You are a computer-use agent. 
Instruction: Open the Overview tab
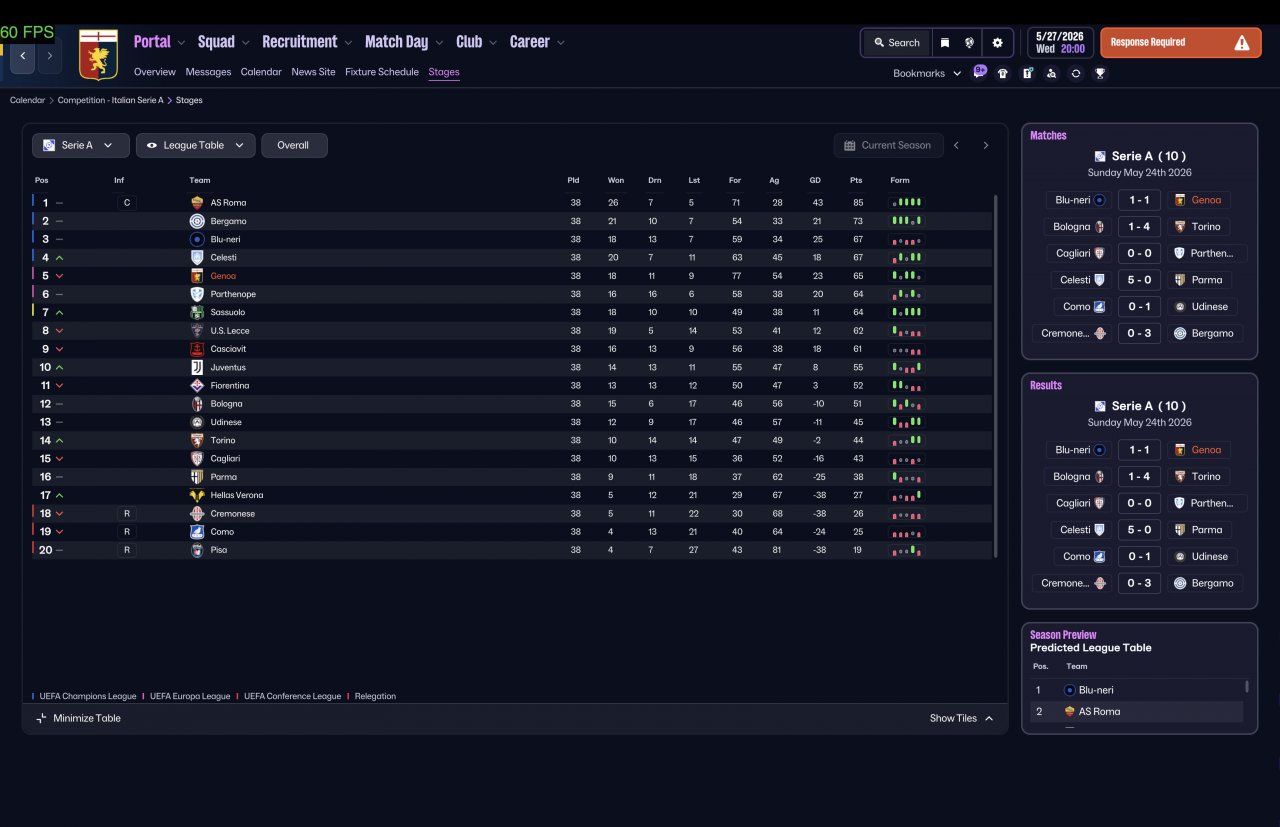coord(155,72)
